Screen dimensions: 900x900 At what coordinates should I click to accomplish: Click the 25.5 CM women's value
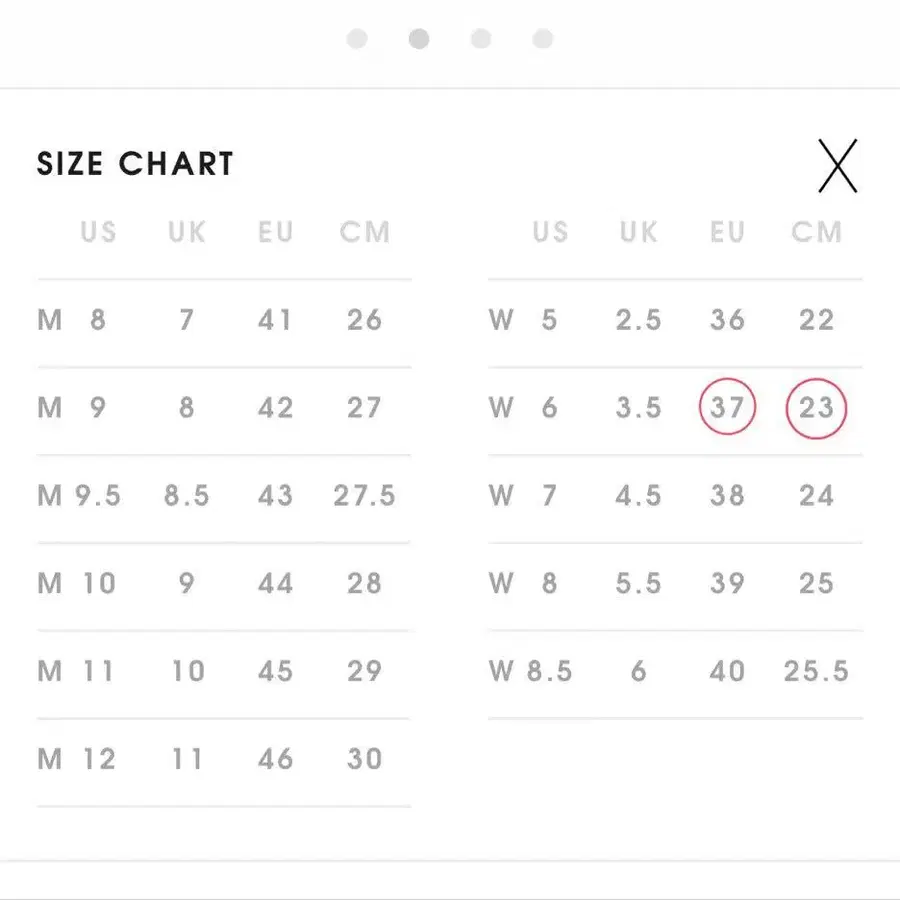[x=816, y=672]
